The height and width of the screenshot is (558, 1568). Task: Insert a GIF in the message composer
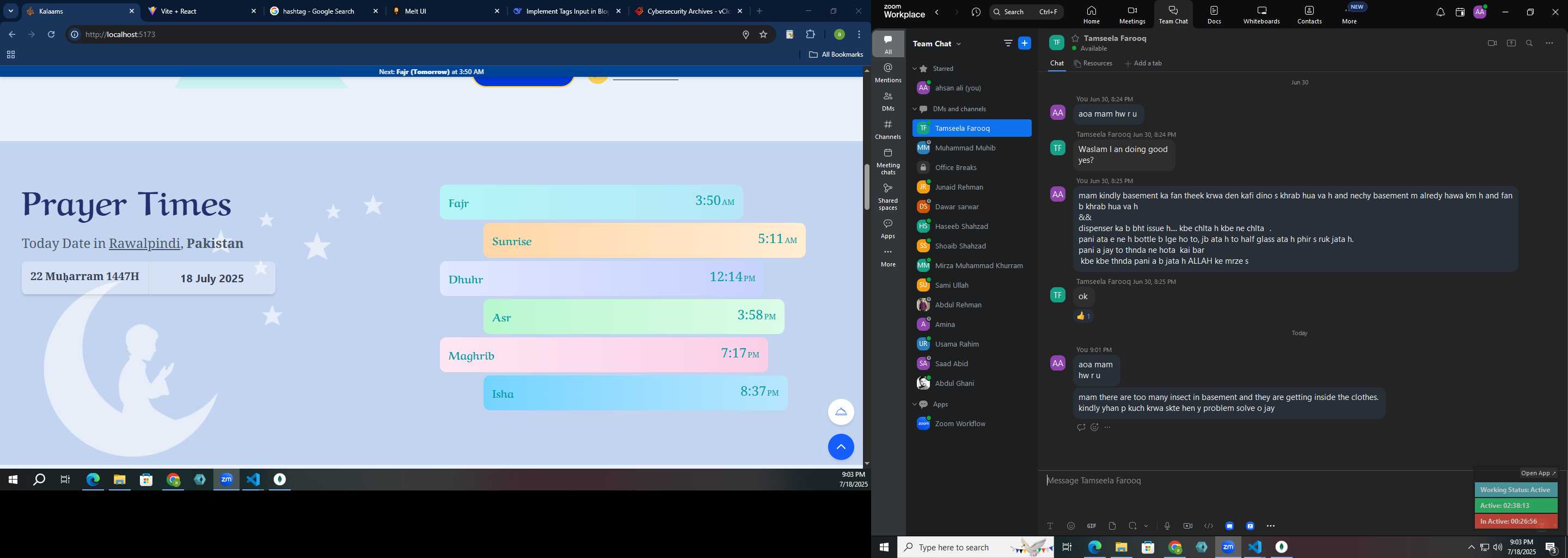(1092, 526)
